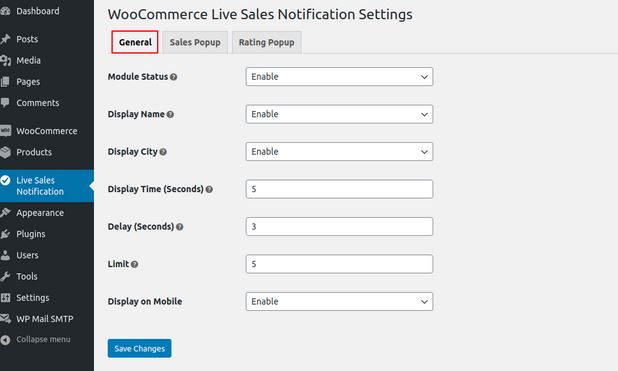Switch to the Sales Popup tab
The image size is (618, 371).
point(195,42)
